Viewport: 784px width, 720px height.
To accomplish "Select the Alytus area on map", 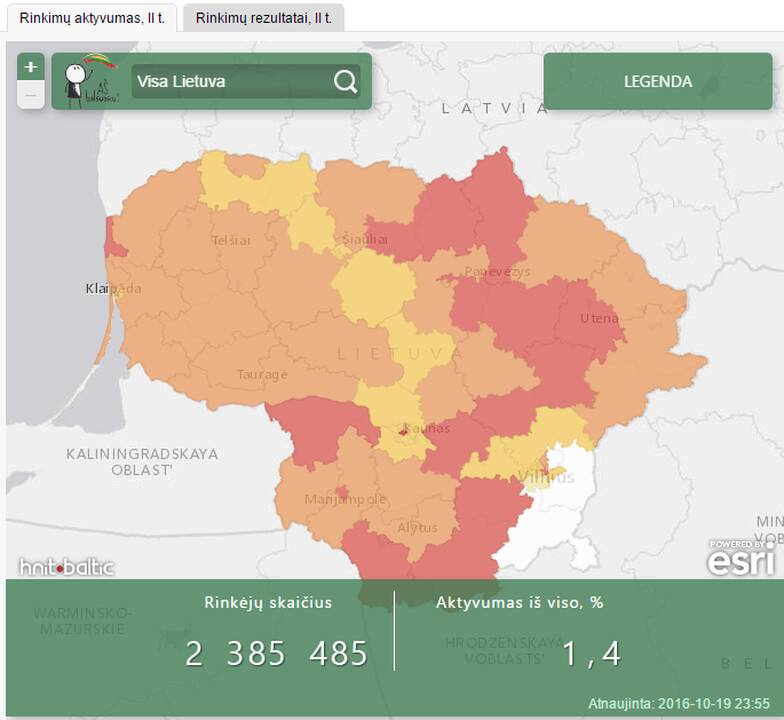I will point(418,528).
